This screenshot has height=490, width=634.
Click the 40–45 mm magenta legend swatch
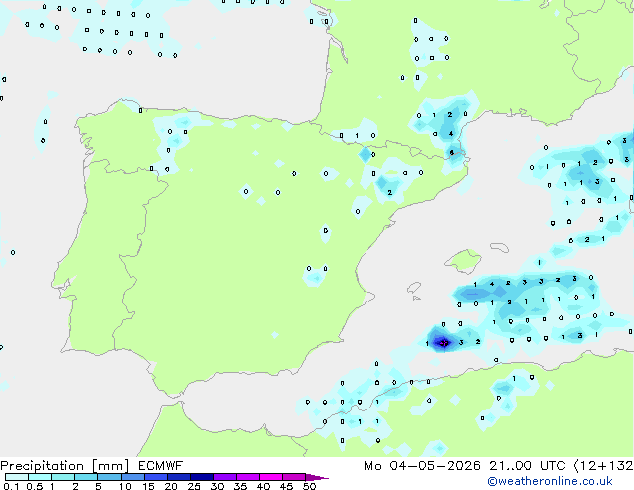pyautogui.click(x=271, y=477)
